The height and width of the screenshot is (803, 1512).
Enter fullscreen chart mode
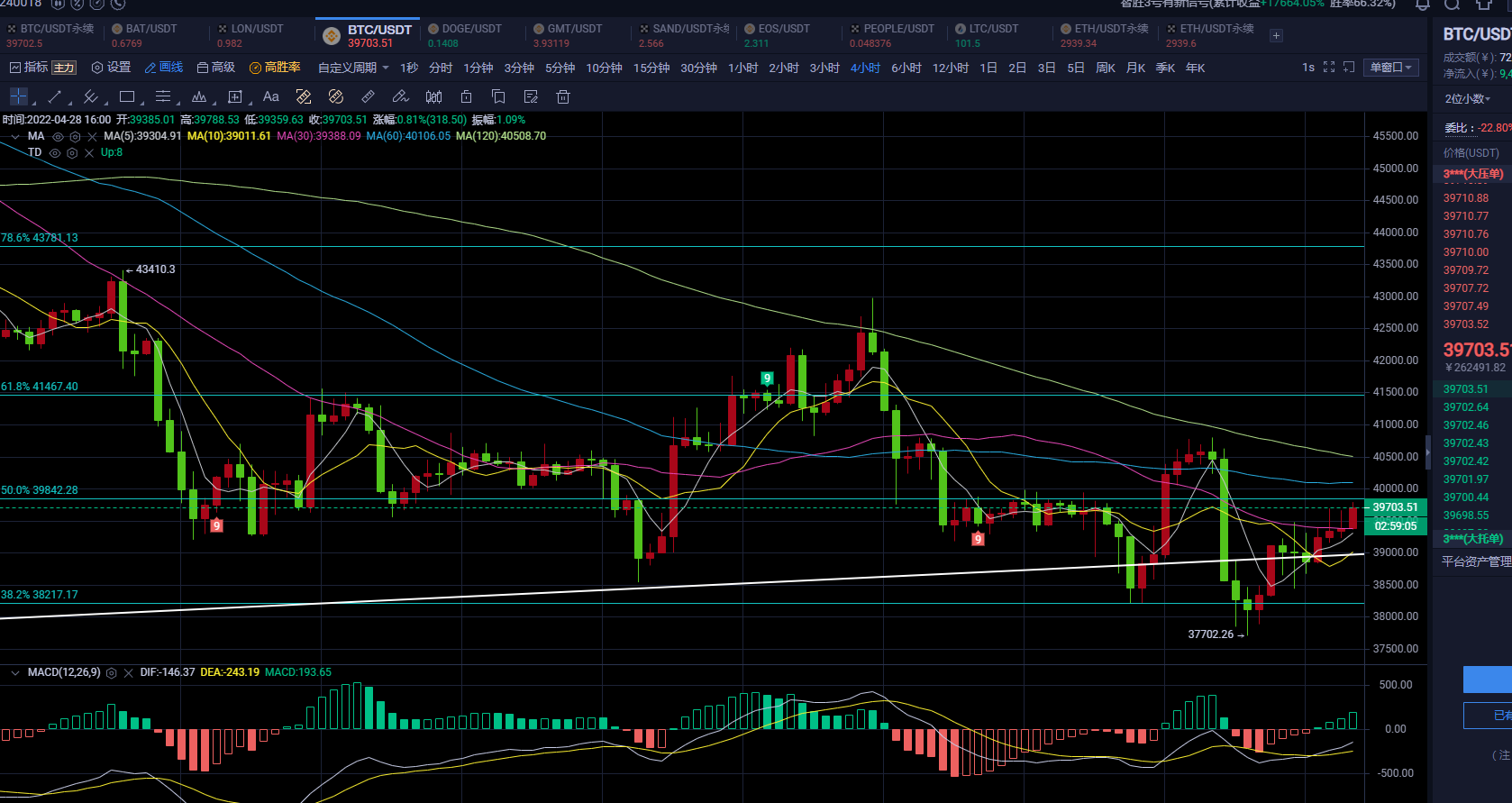(x=1328, y=68)
